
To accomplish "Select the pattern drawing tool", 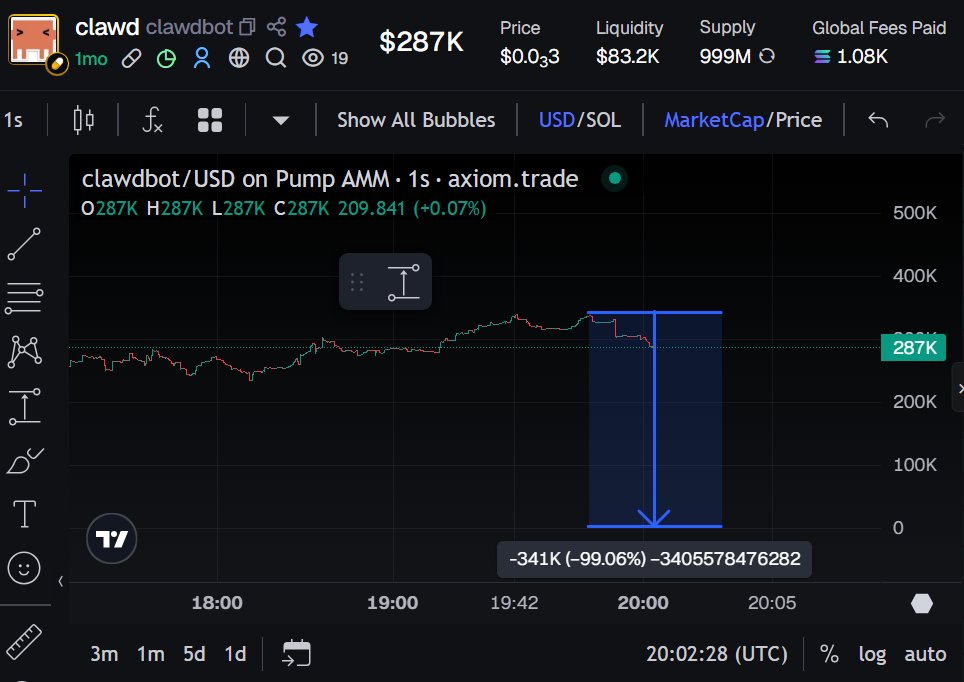I will click(x=25, y=352).
